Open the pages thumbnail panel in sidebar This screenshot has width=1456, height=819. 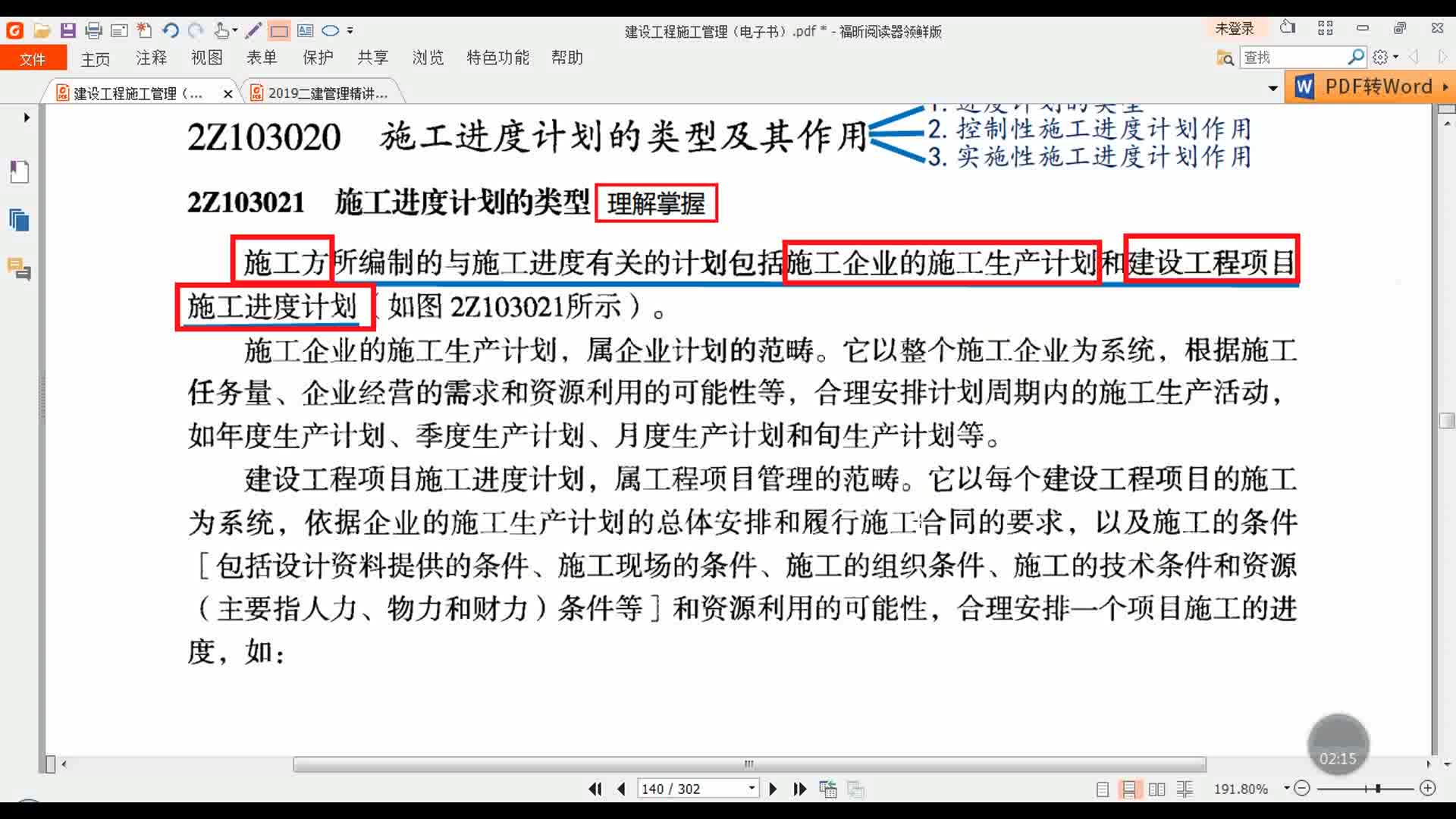20,221
